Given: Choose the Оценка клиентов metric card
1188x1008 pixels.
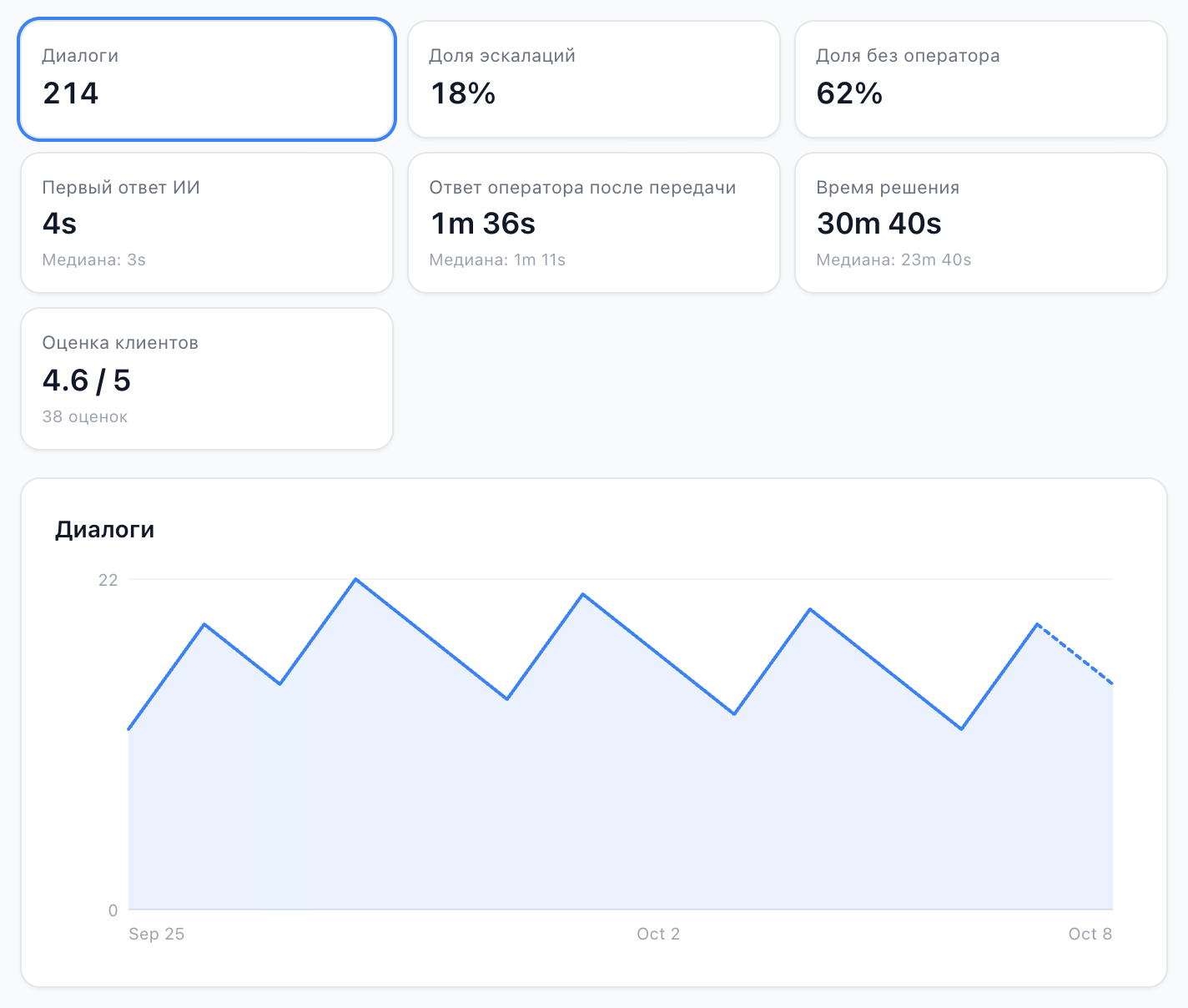Looking at the screenshot, I should (x=207, y=379).
